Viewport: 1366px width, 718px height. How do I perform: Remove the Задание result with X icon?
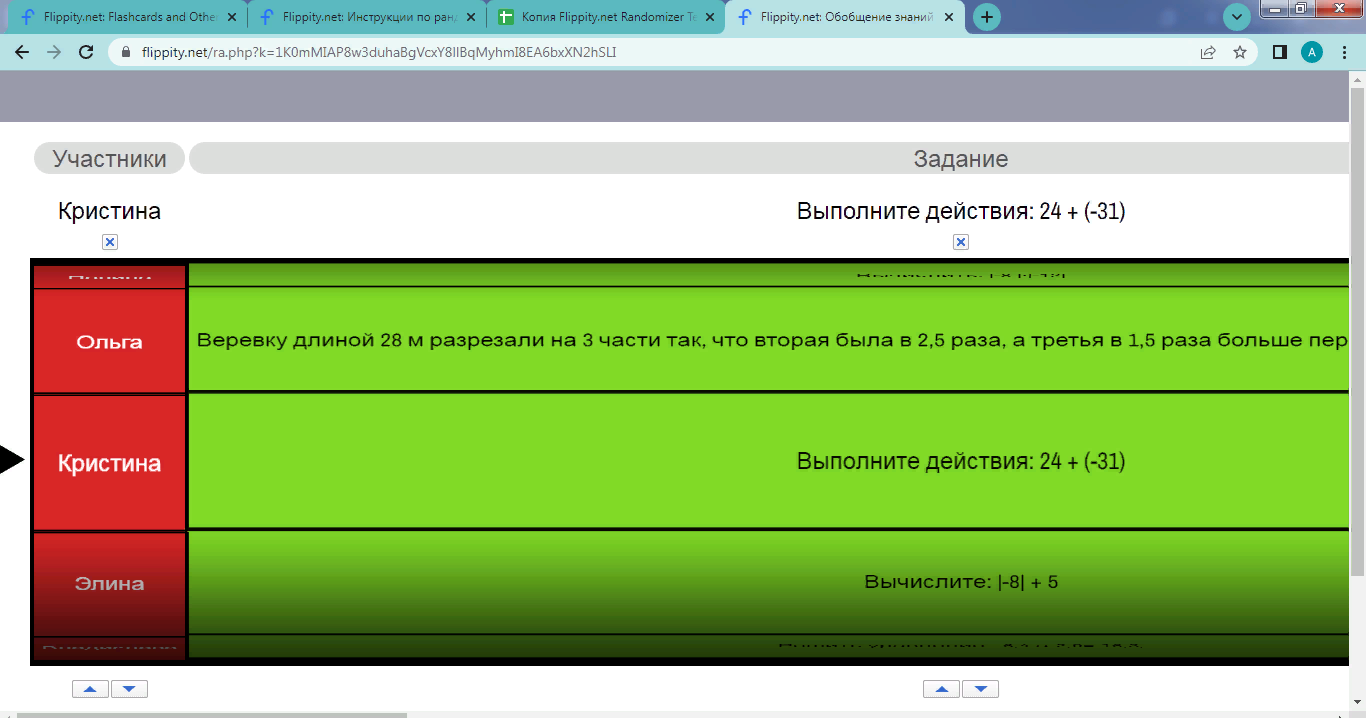pyautogui.click(x=961, y=242)
